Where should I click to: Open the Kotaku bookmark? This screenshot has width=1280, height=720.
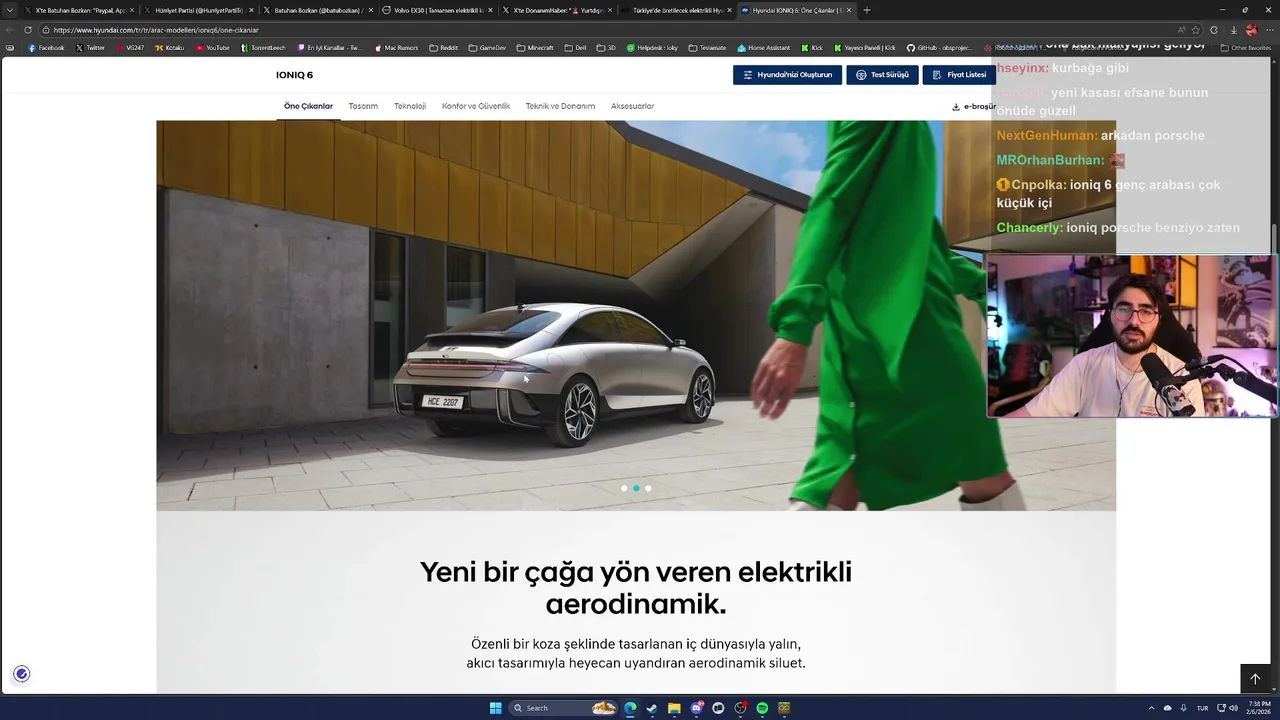pos(170,47)
